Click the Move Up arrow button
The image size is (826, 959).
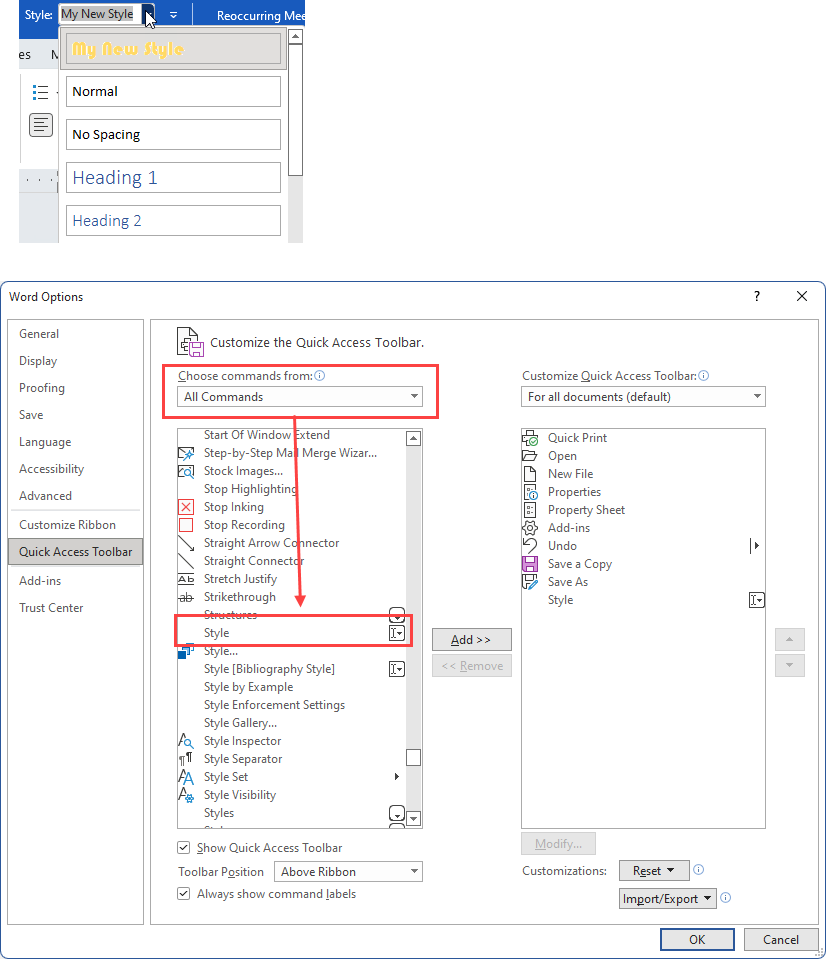(x=789, y=640)
